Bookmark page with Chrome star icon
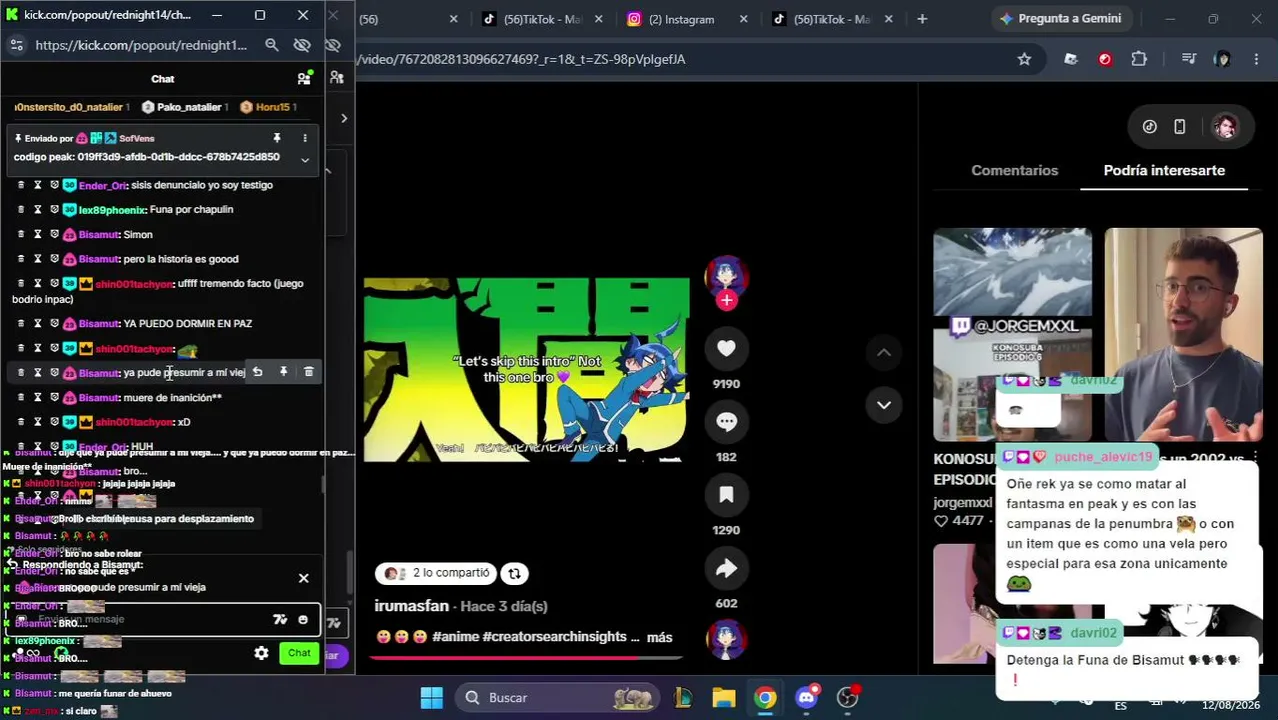The width and height of the screenshot is (1278, 720). (1024, 59)
